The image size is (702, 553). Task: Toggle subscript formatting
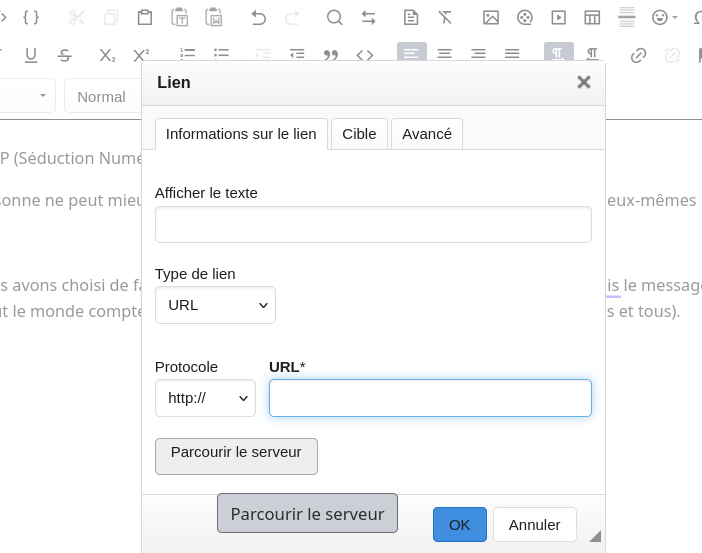coord(107,55)
